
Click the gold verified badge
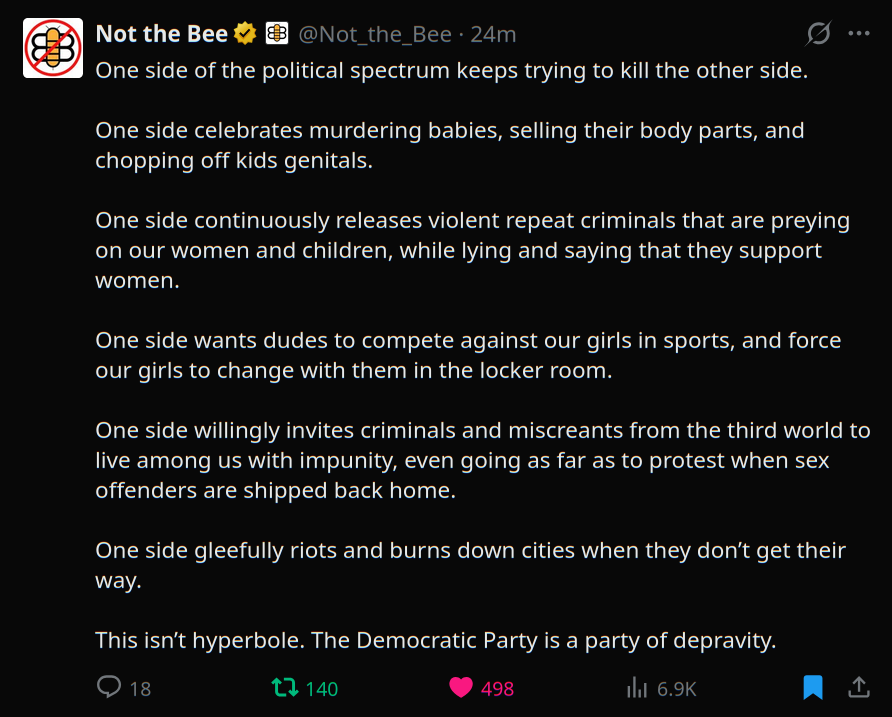[x=245, y=34]
